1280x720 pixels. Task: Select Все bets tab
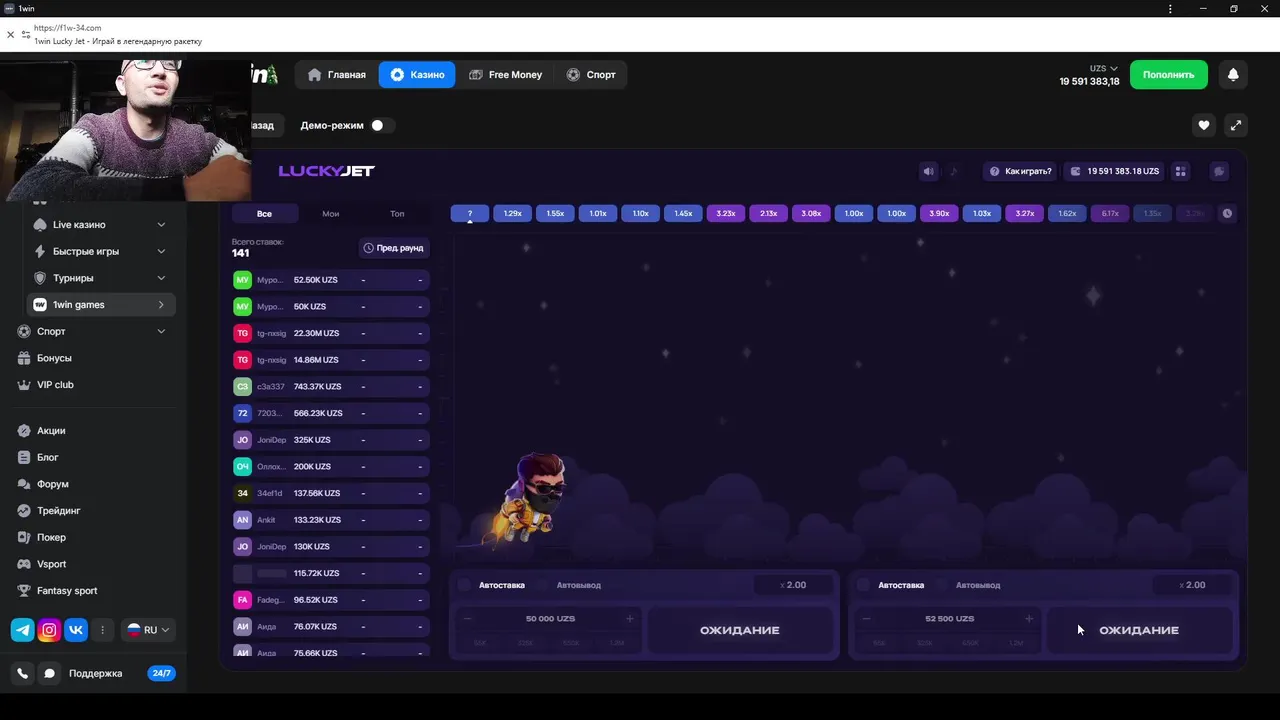coord(264,214)
